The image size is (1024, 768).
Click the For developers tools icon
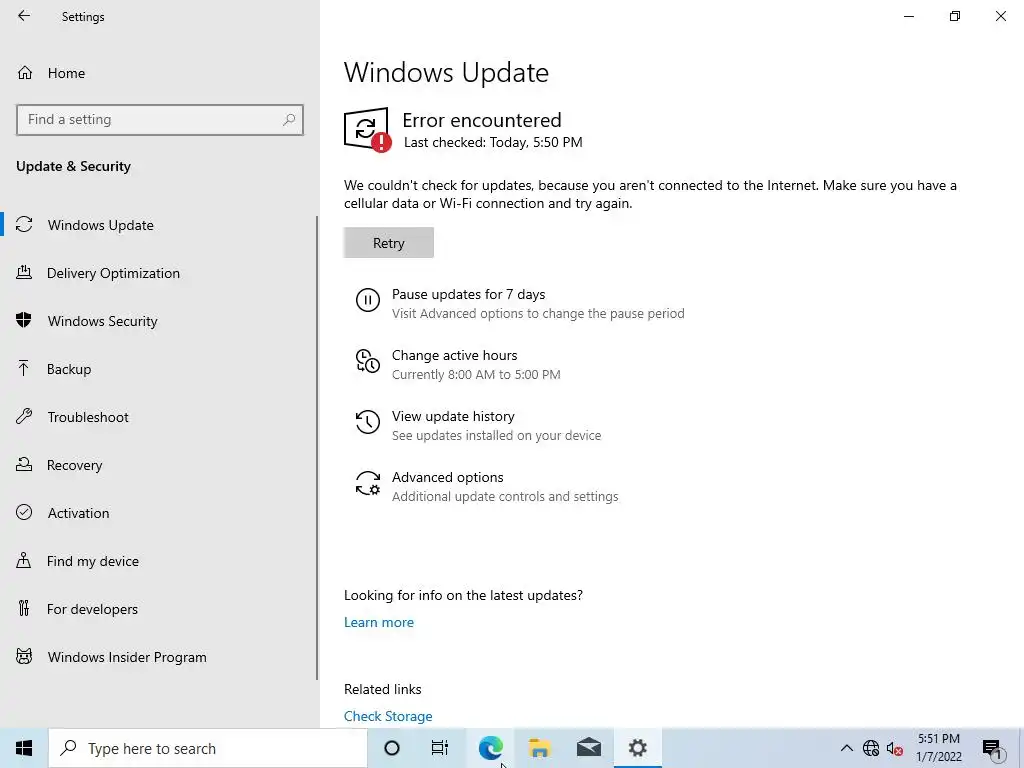(24, 609)
